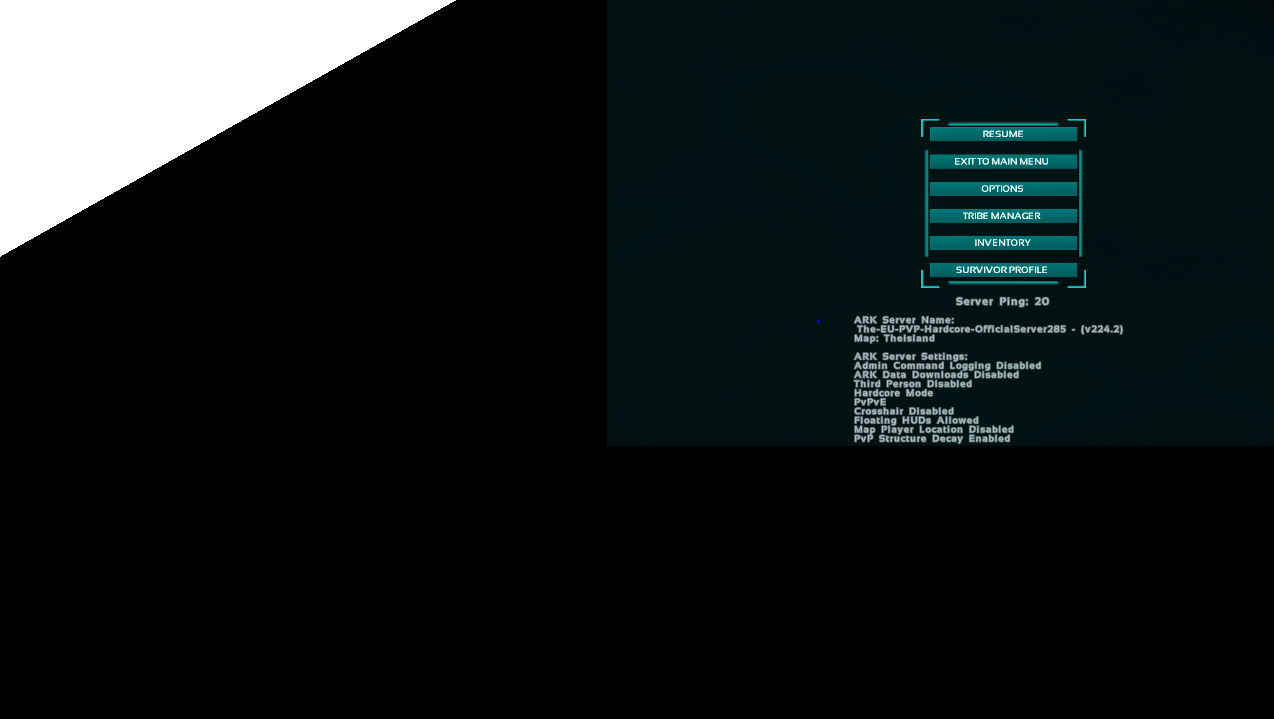Click the ARK Data Downloads Disabled line
The width and height of the screenshot is (1274, 719).
(x=936, y=375)
